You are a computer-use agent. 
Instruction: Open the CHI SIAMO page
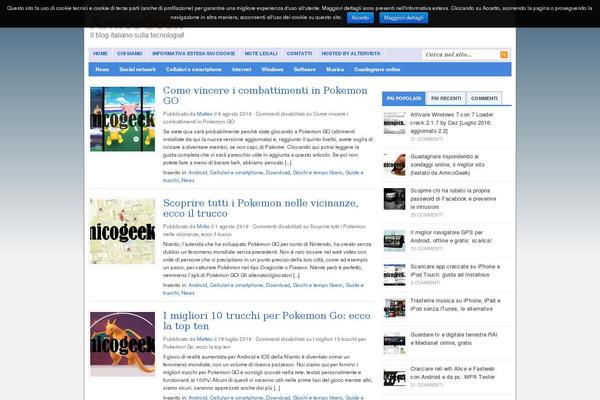[130, 54]
